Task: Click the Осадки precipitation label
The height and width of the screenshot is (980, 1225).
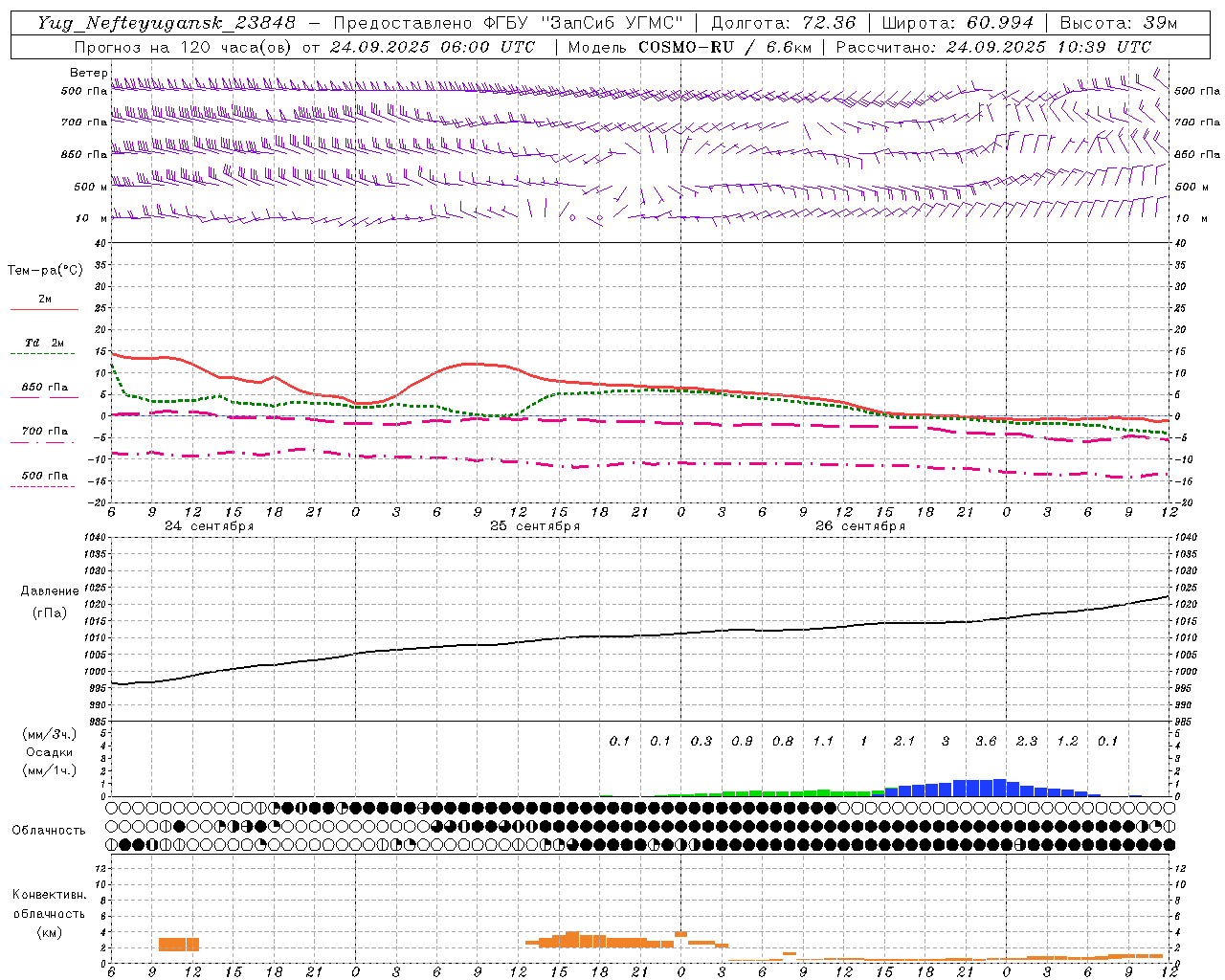Action: [x=49, y=752]
